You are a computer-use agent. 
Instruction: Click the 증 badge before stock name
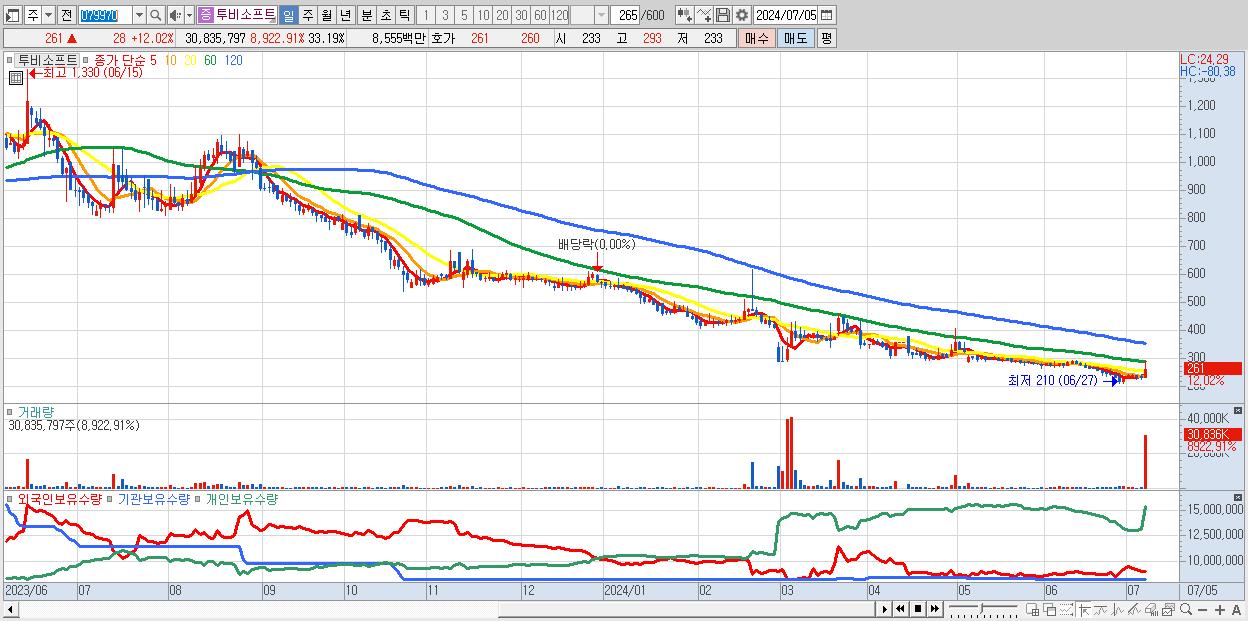pyautogui.click(x=205, y=15)
